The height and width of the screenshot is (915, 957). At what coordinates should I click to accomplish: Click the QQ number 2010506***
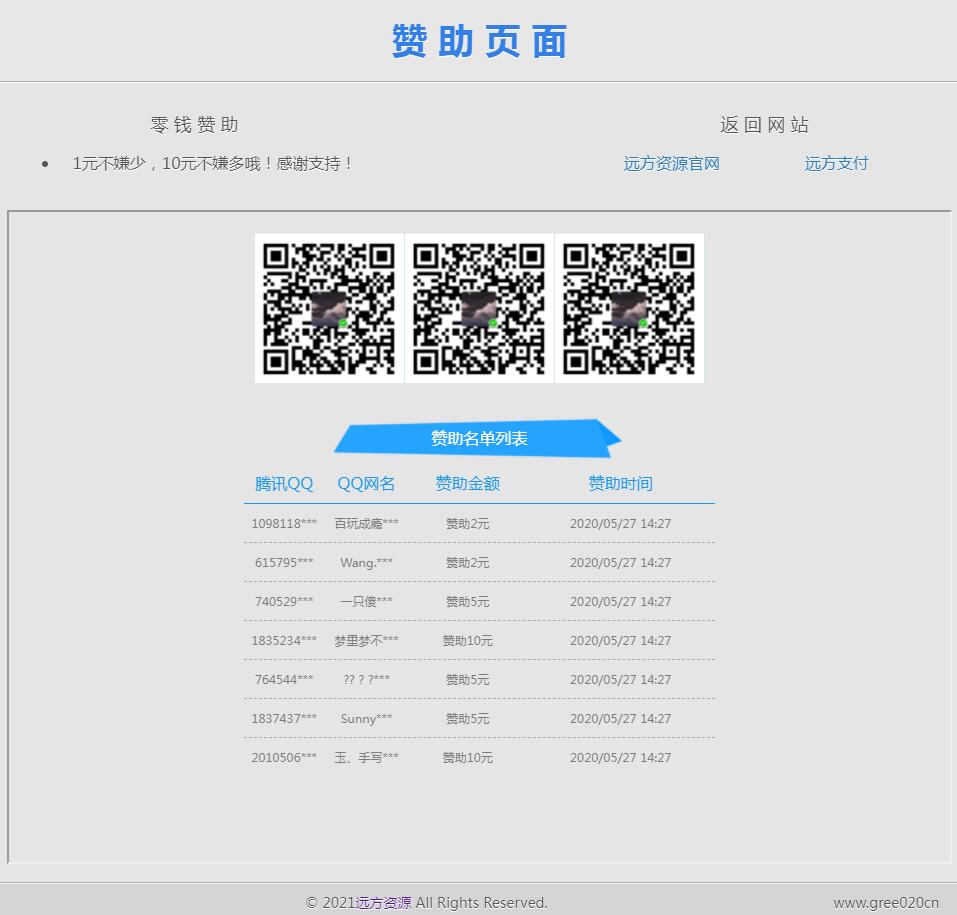(284, 758)
